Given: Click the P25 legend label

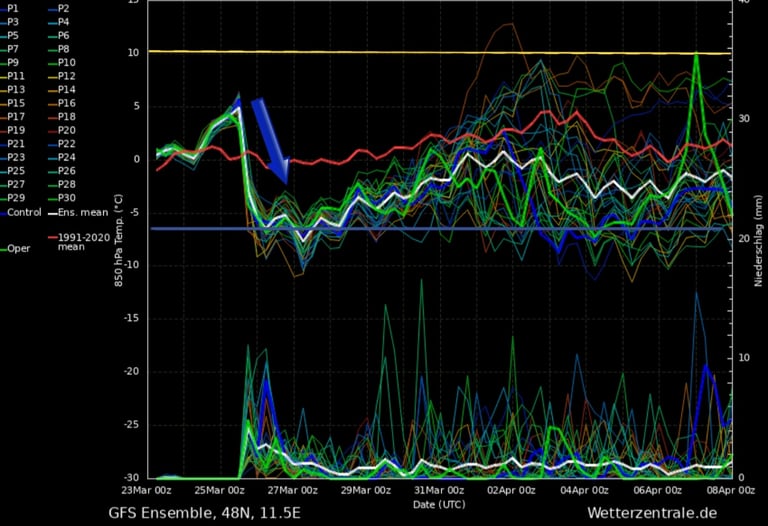Looking at the screenshot, I should point(16,171).
